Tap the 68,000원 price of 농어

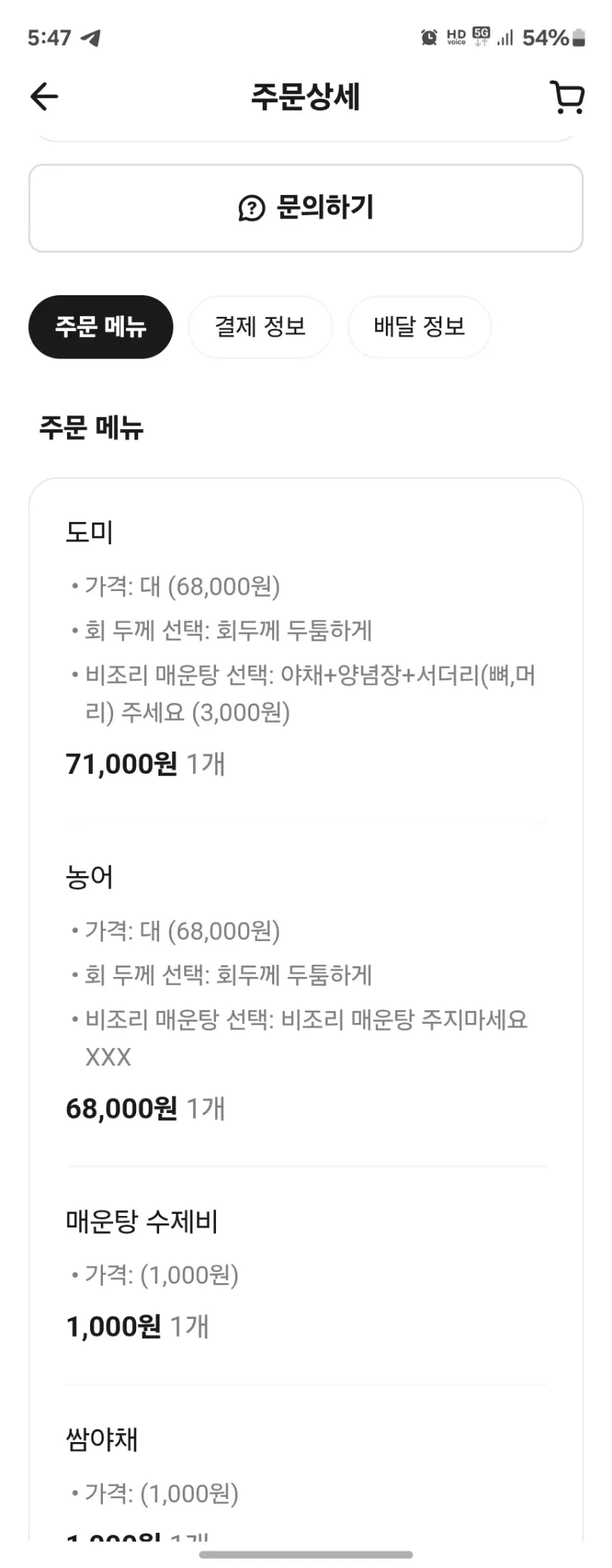click(121, 1109)
